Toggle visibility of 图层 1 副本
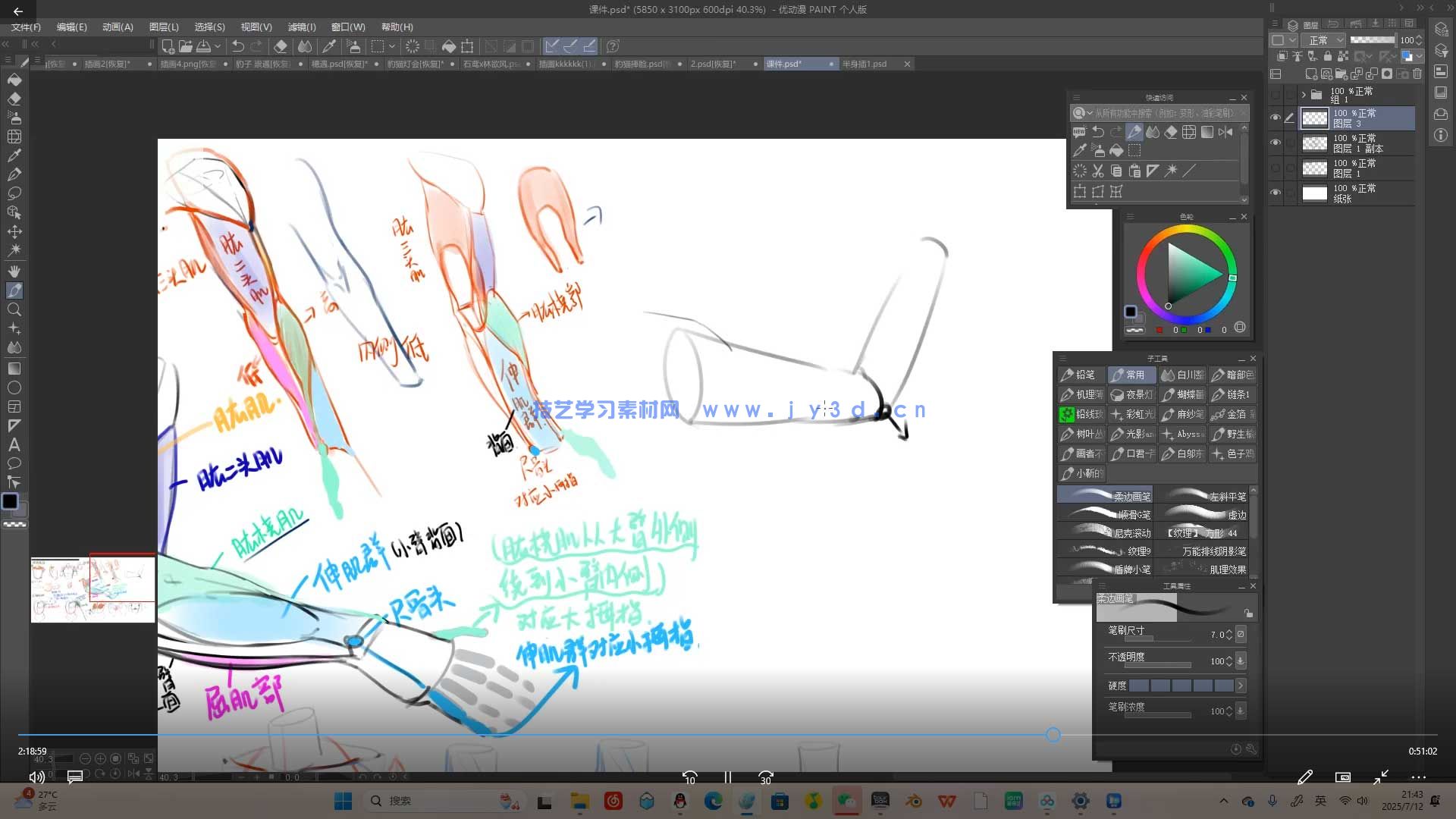 click(1276, 143)
